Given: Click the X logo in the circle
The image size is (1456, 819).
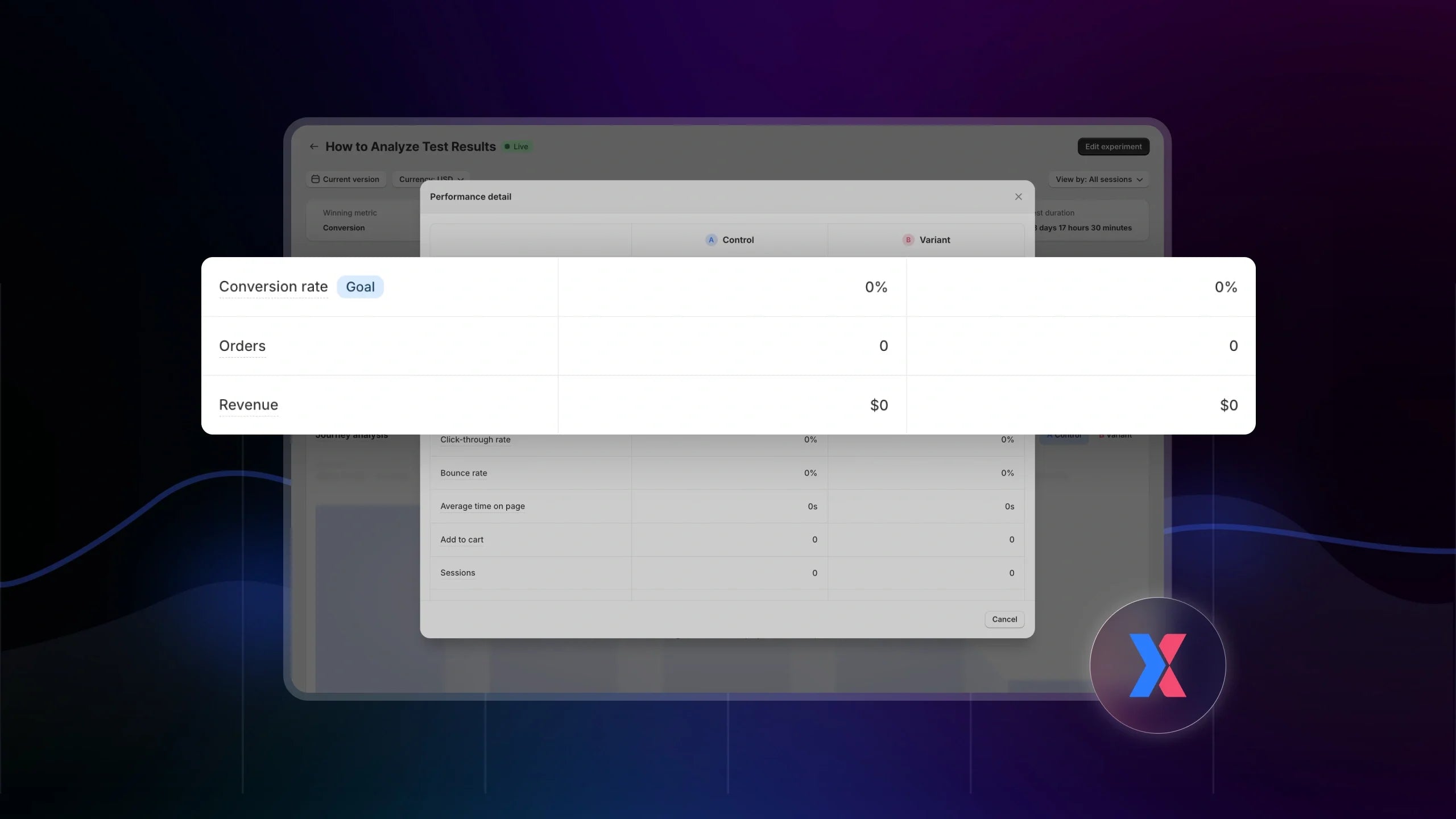Looking at the screenshot, I should pos(1157,665).
